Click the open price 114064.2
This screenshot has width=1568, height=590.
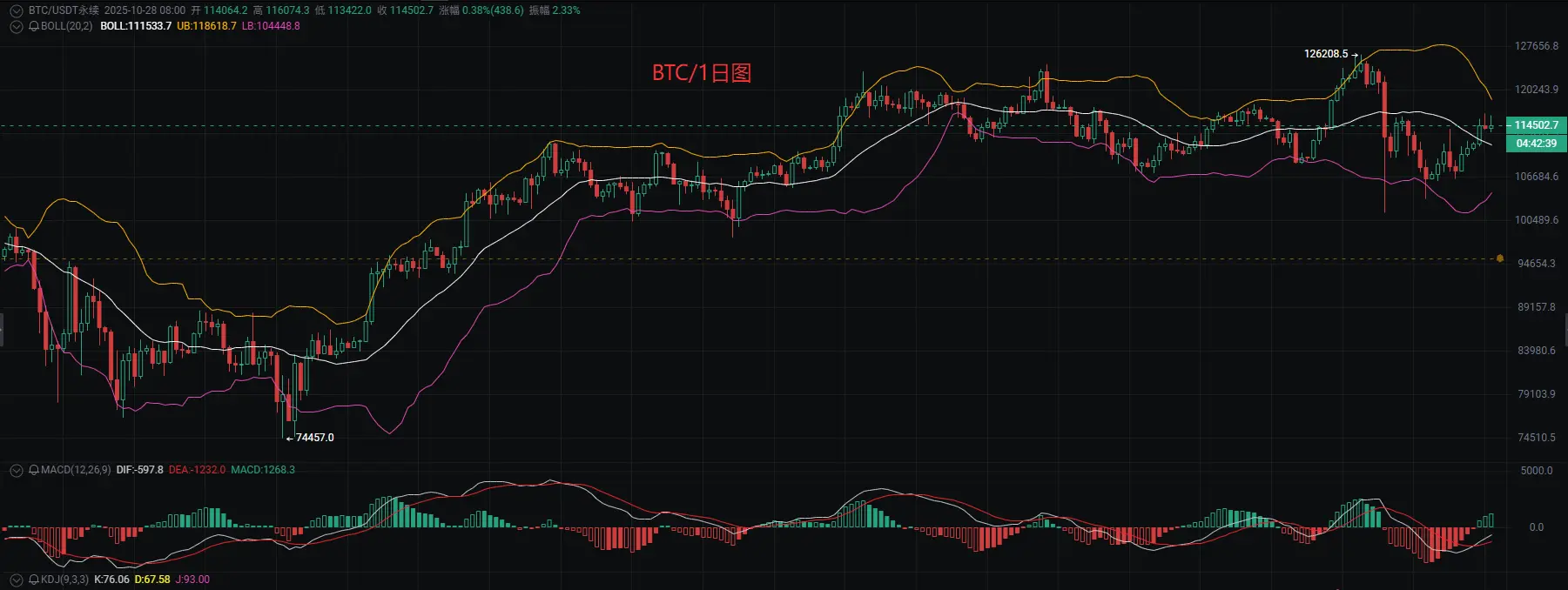[225, 10]
